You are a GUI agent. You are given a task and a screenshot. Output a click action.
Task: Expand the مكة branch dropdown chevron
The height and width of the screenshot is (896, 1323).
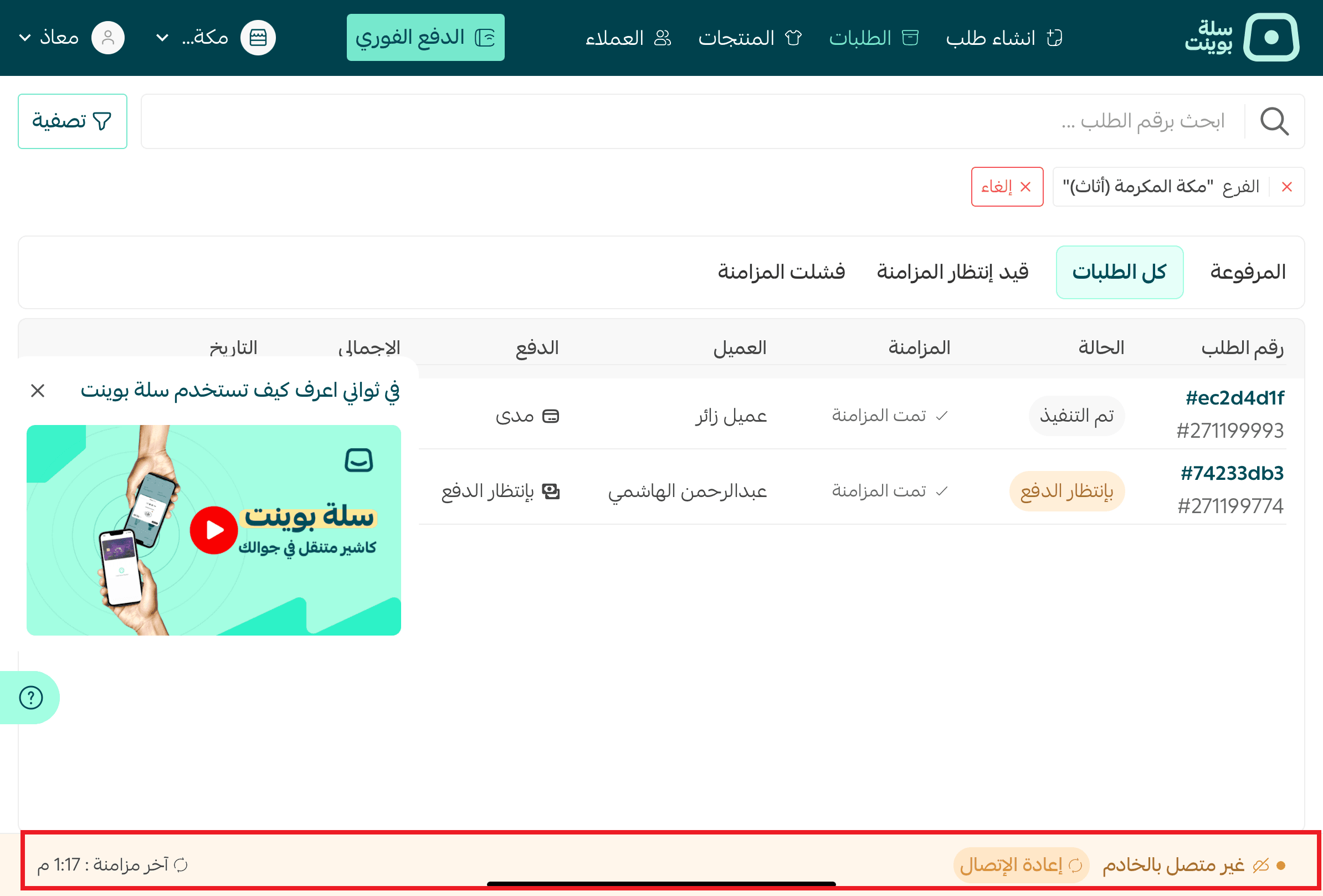pyautogui.click(x=162, y=38)
